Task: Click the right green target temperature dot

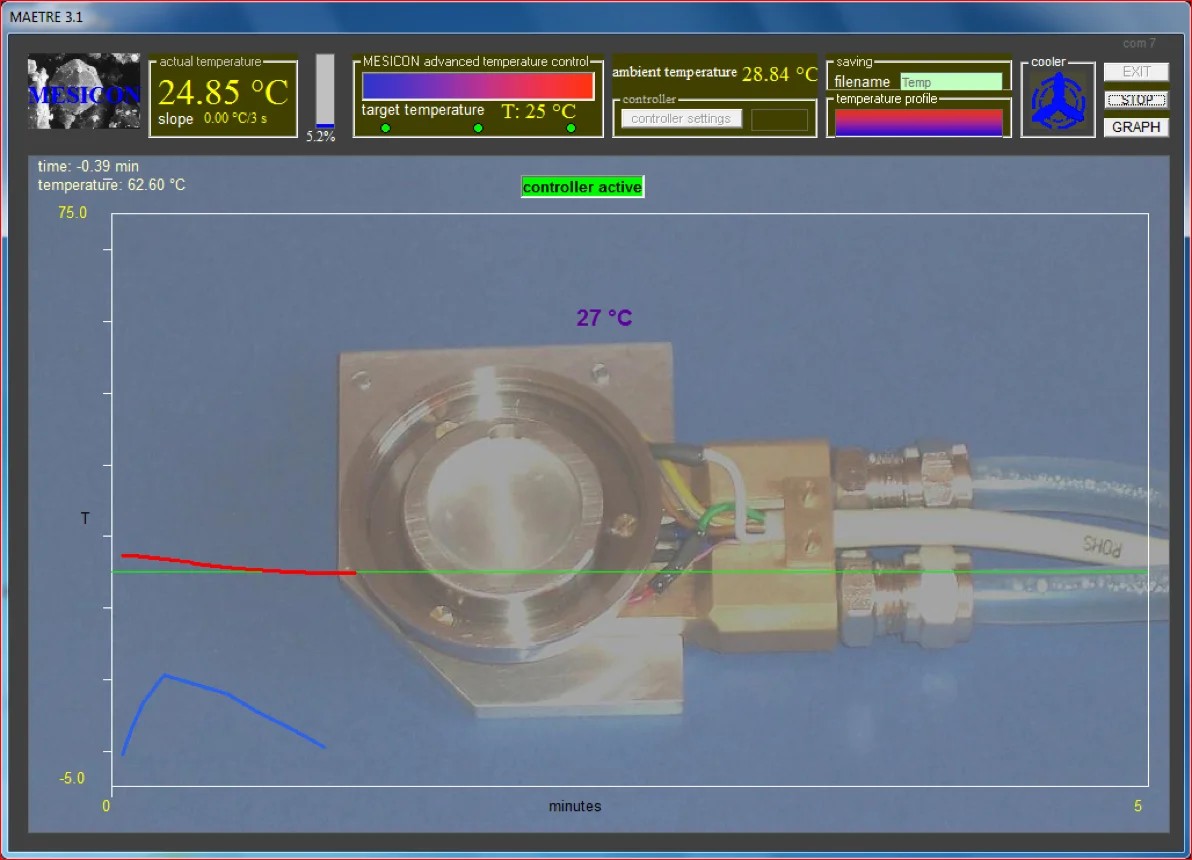Action: [x=571, y=128]
